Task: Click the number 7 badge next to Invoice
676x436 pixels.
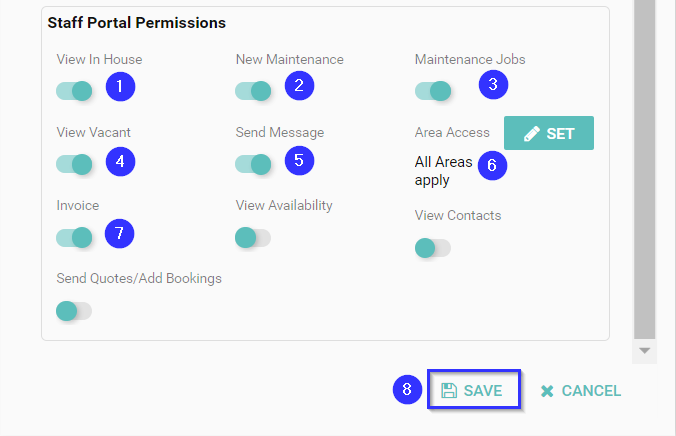Action: click(x=119, y=233)
